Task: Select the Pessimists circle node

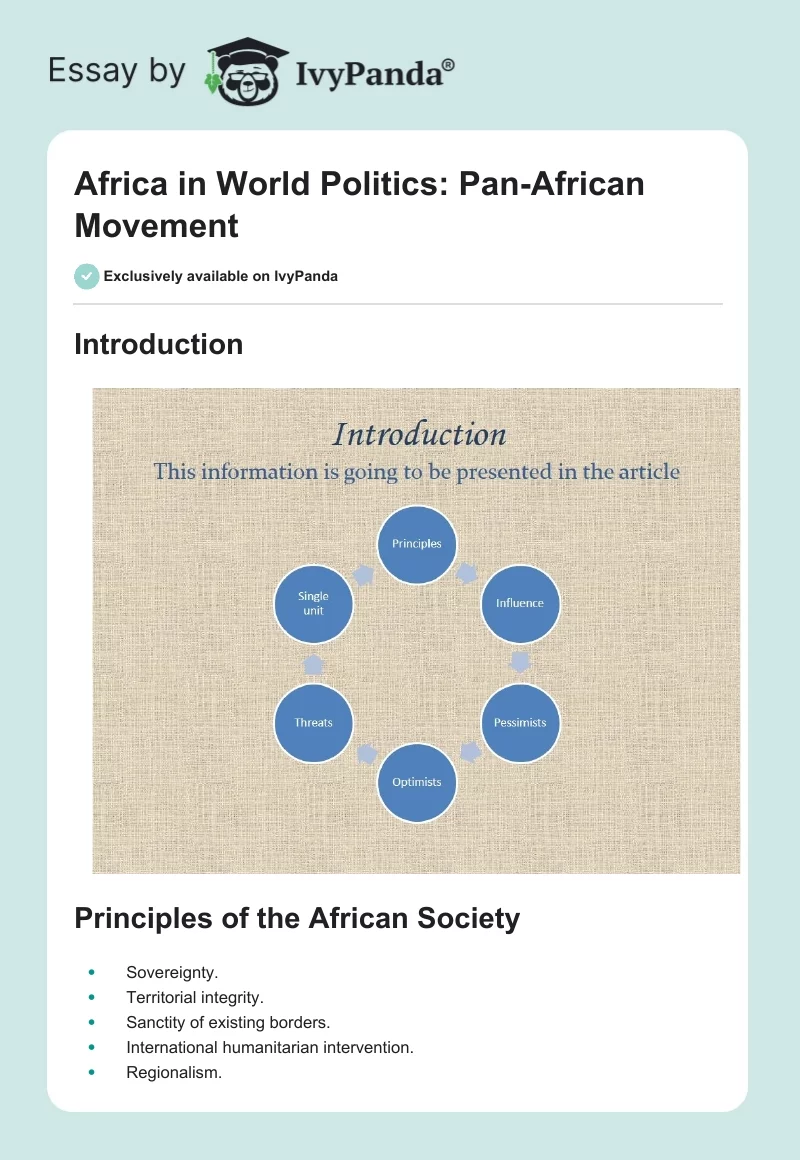Action: coord(520,722)
